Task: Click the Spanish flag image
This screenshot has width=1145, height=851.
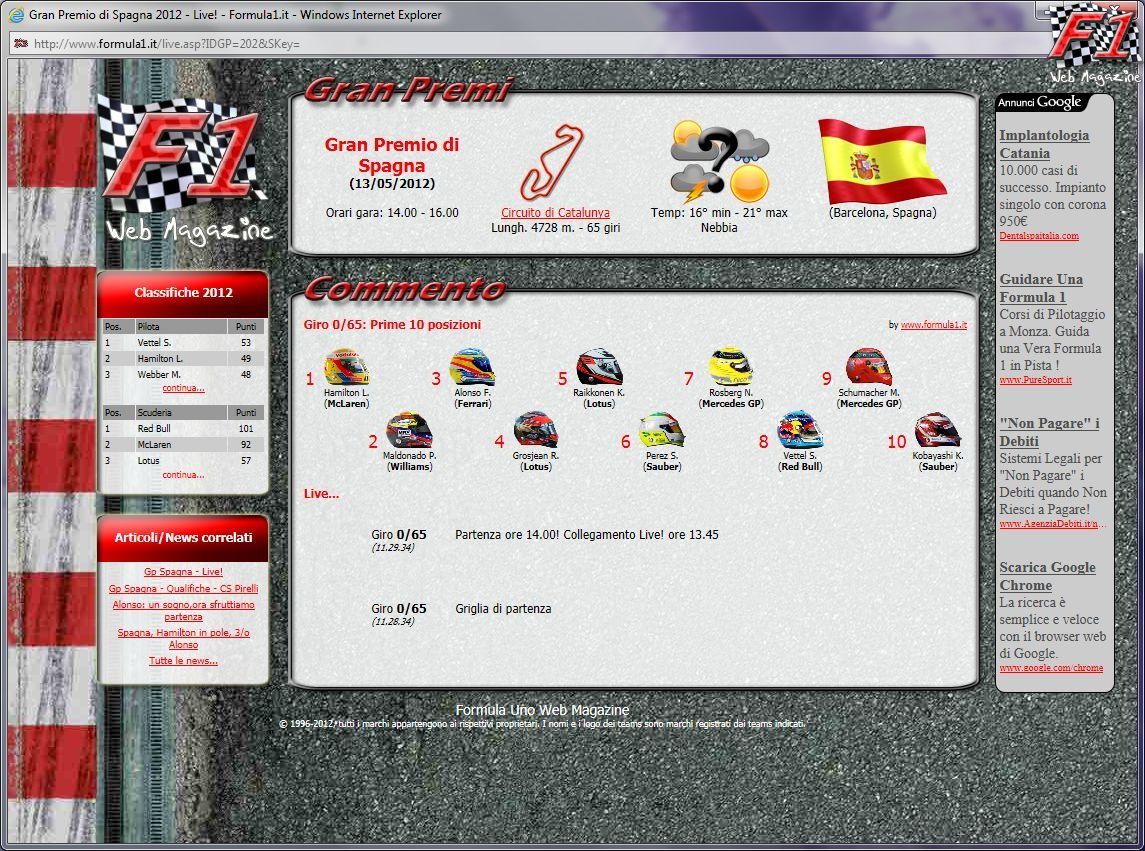Action: (x=882, y=161)
